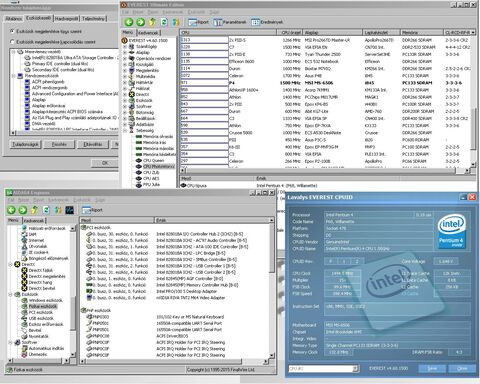Click the Eltávolítás button in device manager
This screenshot has width=480, height=384.
93,144
